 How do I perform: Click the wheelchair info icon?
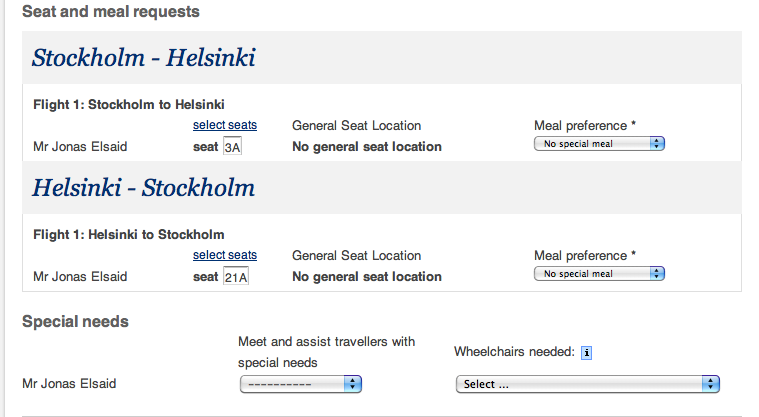(x=587, y=352)
